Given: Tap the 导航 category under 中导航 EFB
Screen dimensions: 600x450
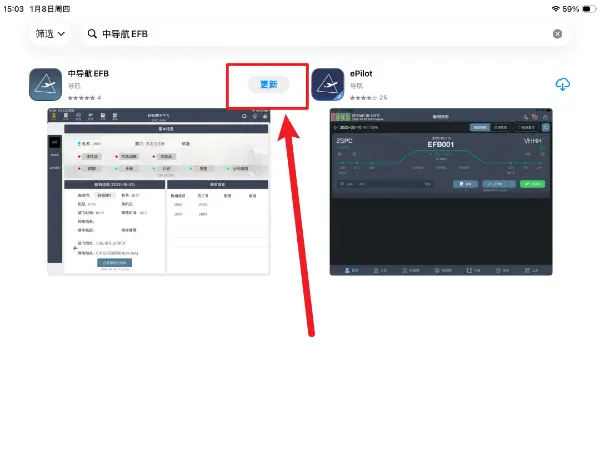Looking at the screenshot, I should point(74,86).
